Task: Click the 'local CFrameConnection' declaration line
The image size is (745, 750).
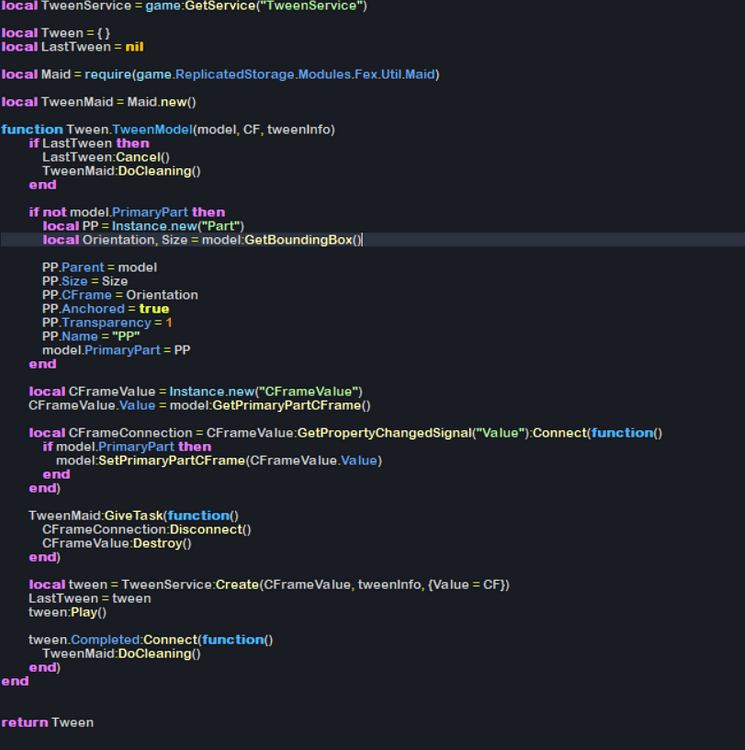Action: click(345, 433)
